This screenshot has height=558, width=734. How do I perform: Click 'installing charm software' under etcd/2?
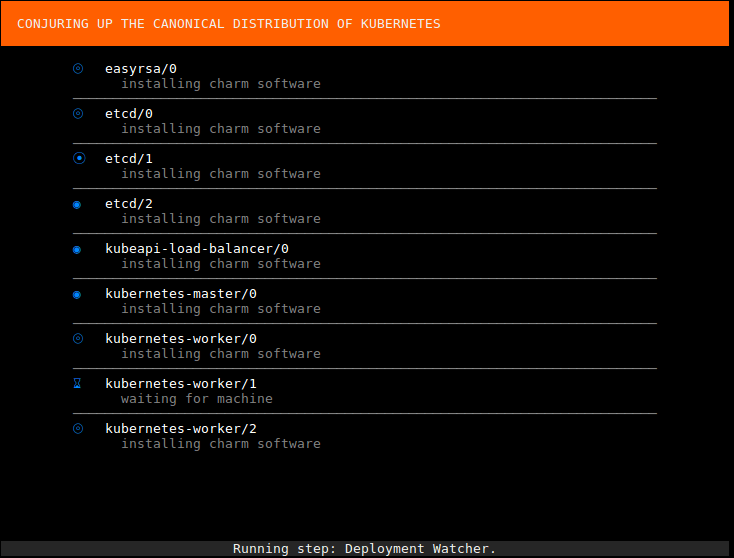pyautogui.click(x=221, y=219)
